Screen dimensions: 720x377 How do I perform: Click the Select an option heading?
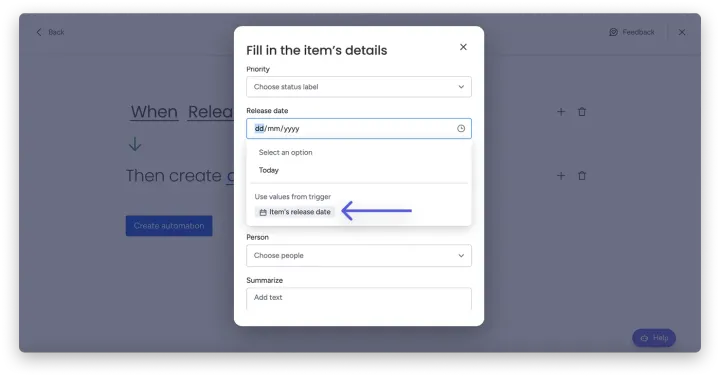[285, 152]
